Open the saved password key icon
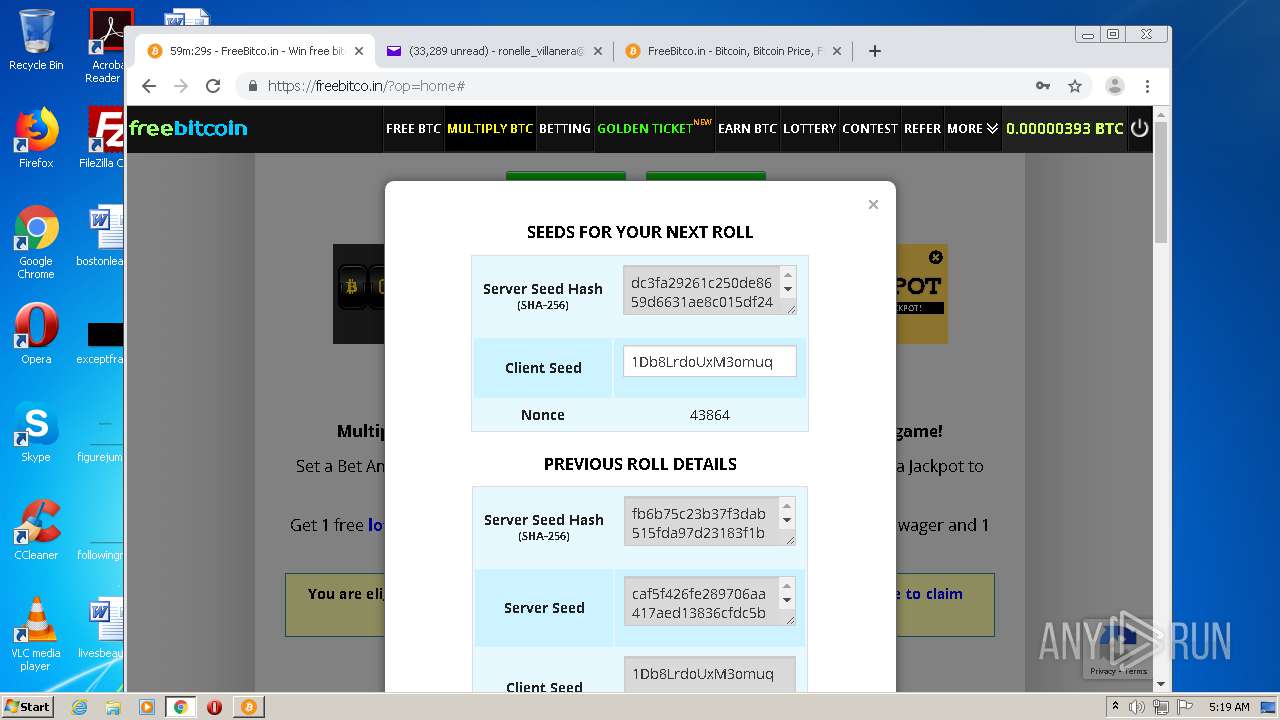The height and width of the screenshot is (720, 1280). tap(1043, 86)
